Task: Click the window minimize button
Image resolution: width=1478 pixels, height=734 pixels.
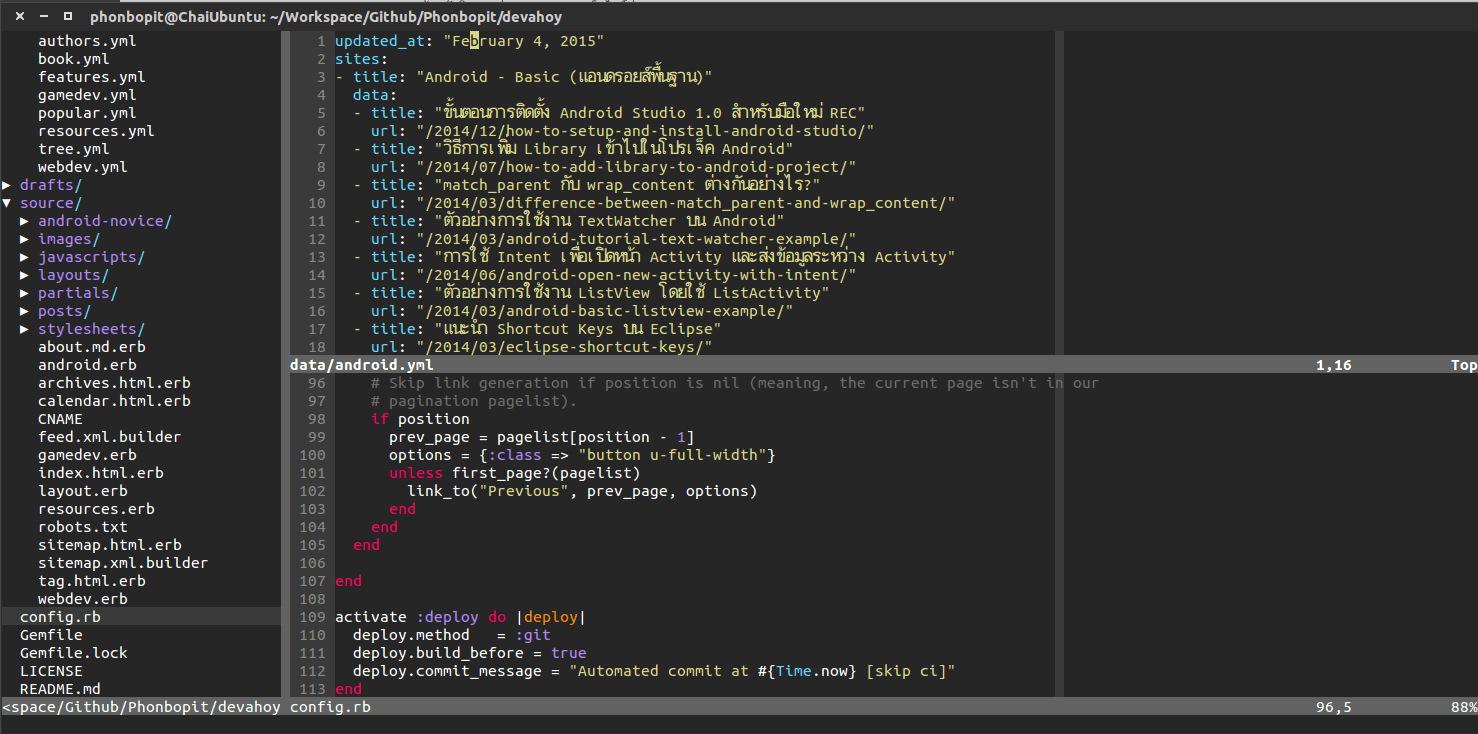Action: pyautogui.click(x=44, y=16)
